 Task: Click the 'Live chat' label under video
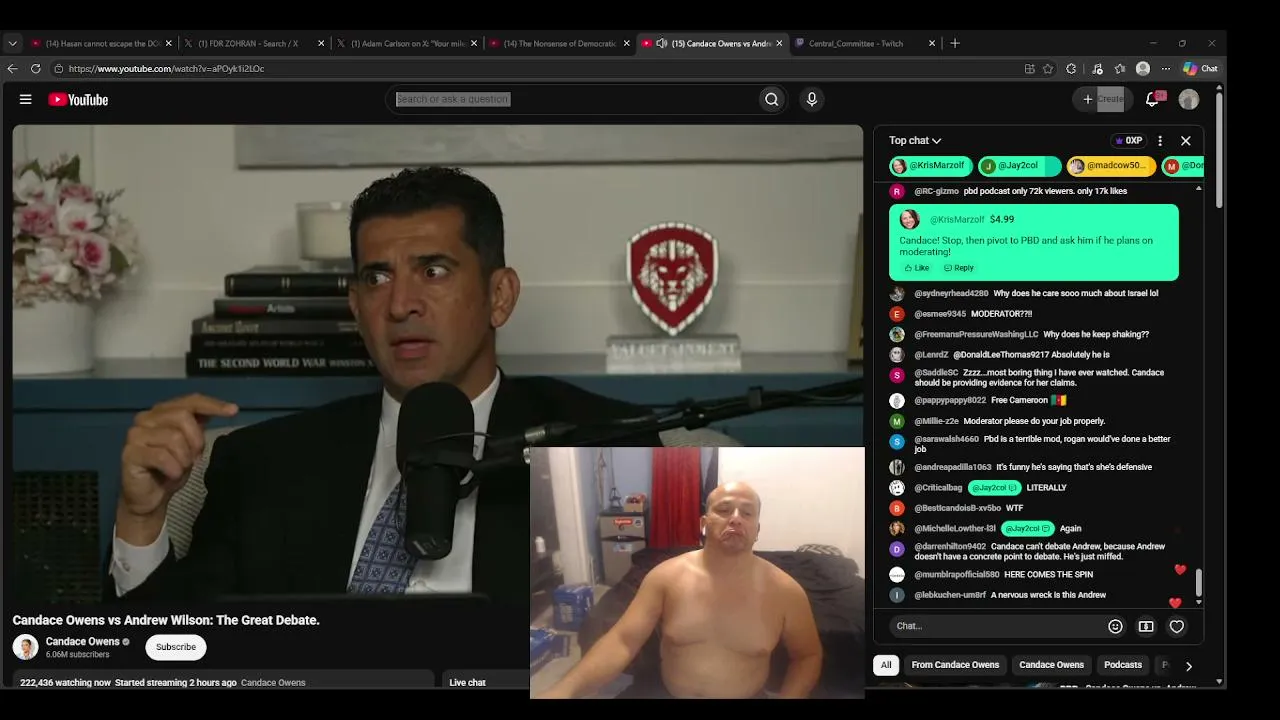point(467,683)
